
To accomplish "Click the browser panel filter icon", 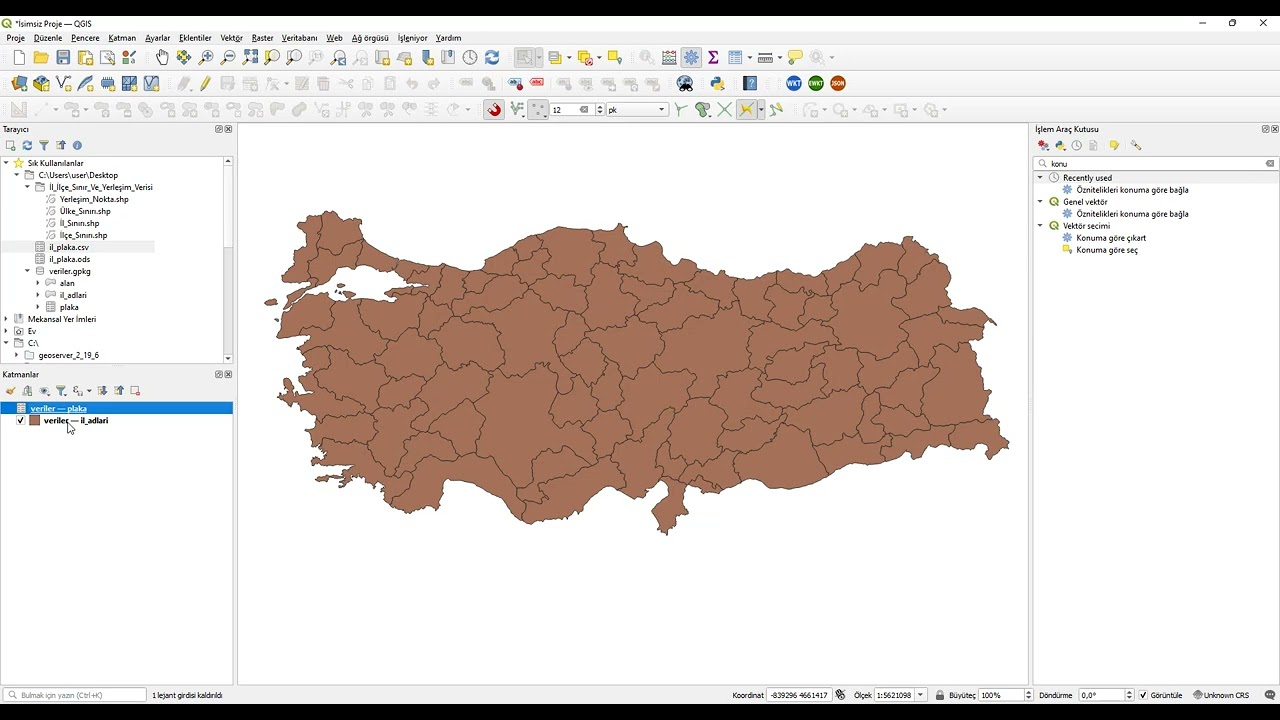I will [44, 145].
